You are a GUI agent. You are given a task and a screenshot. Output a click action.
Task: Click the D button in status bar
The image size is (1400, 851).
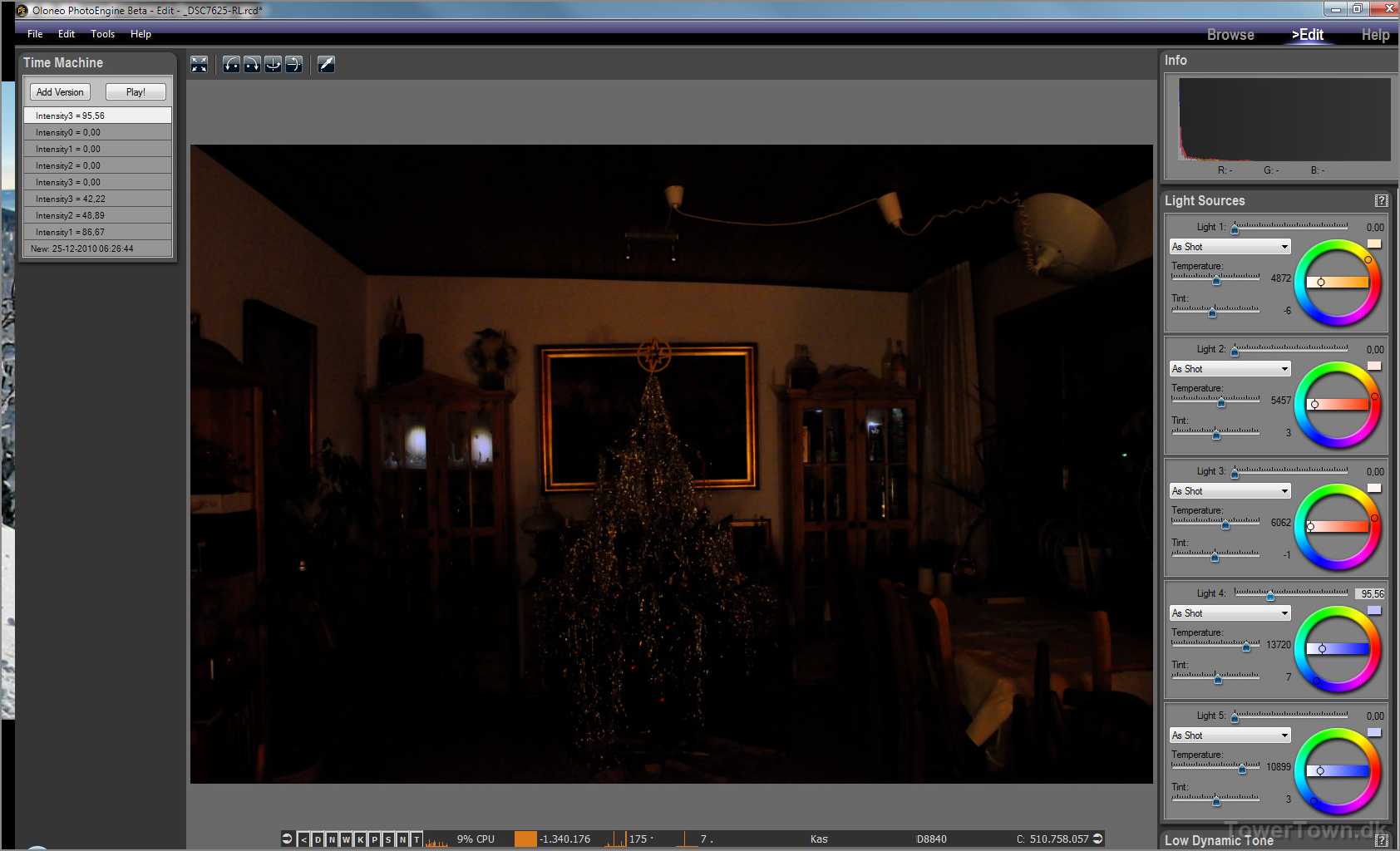(318, 839)
